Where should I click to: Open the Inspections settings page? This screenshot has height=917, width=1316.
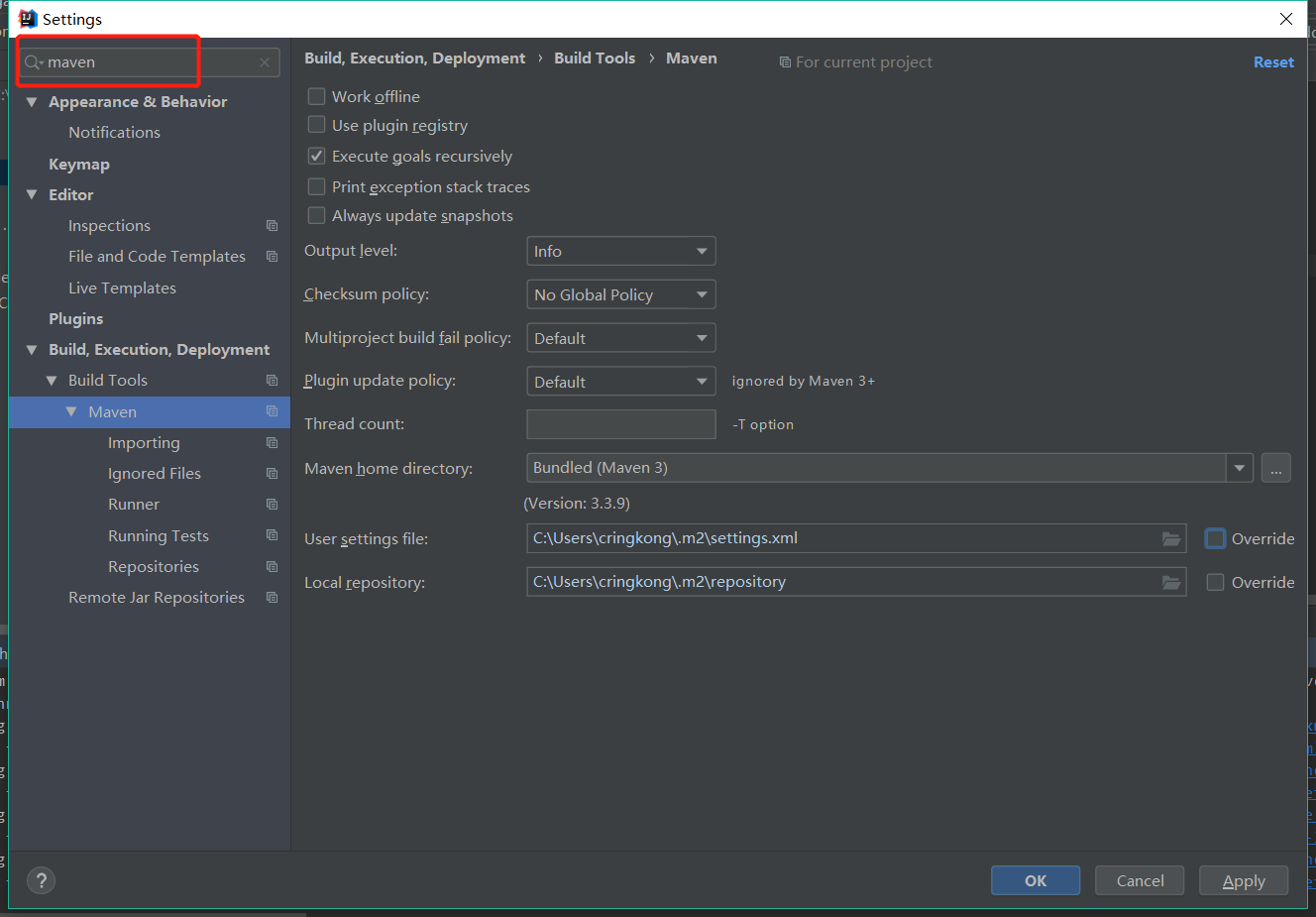(109, 226)
